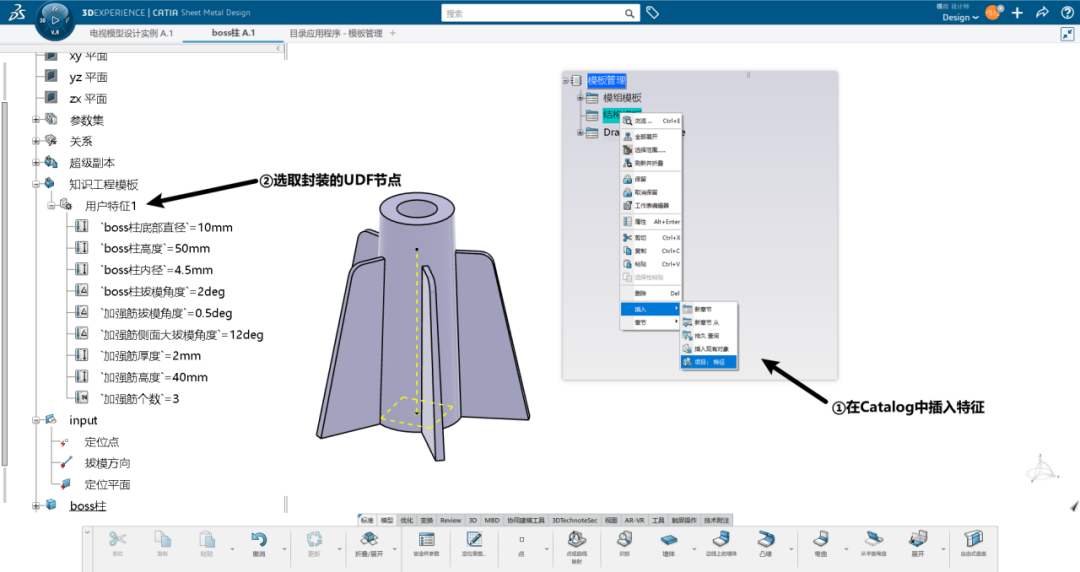Image resolution: width=1080 pixels, height=572 pixels.
Task: Click the plus add icon in header
Action: (x=1017, y=13)
